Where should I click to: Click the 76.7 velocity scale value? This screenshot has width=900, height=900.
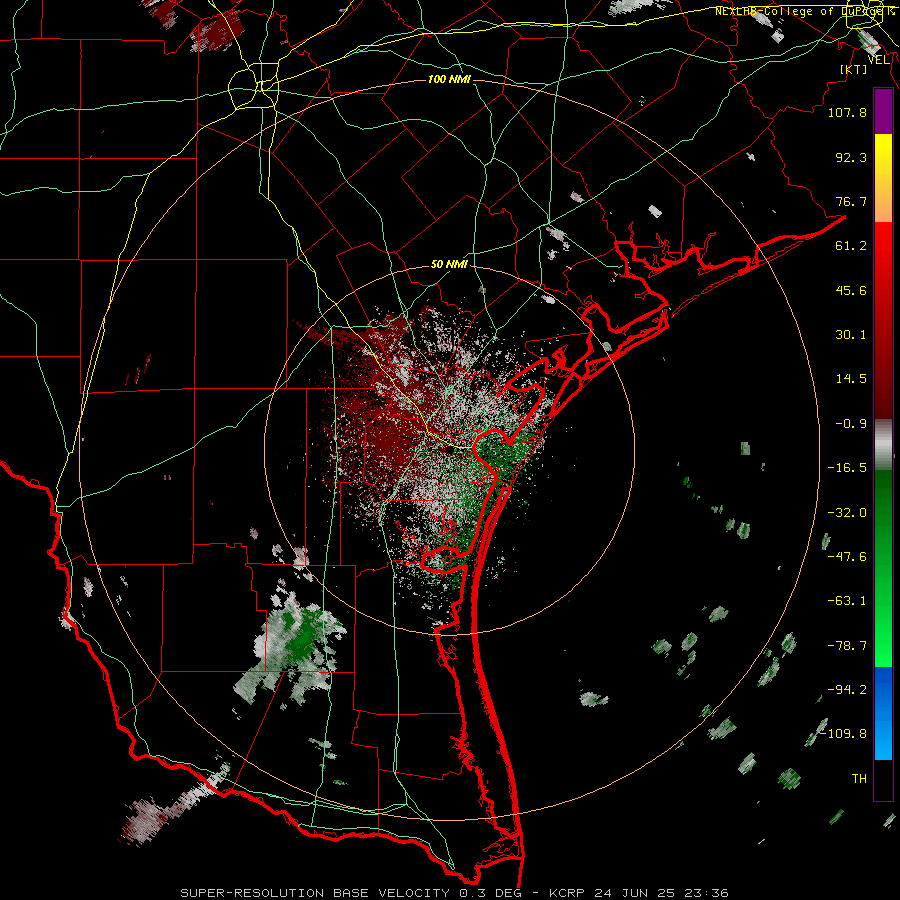(851, 201)
